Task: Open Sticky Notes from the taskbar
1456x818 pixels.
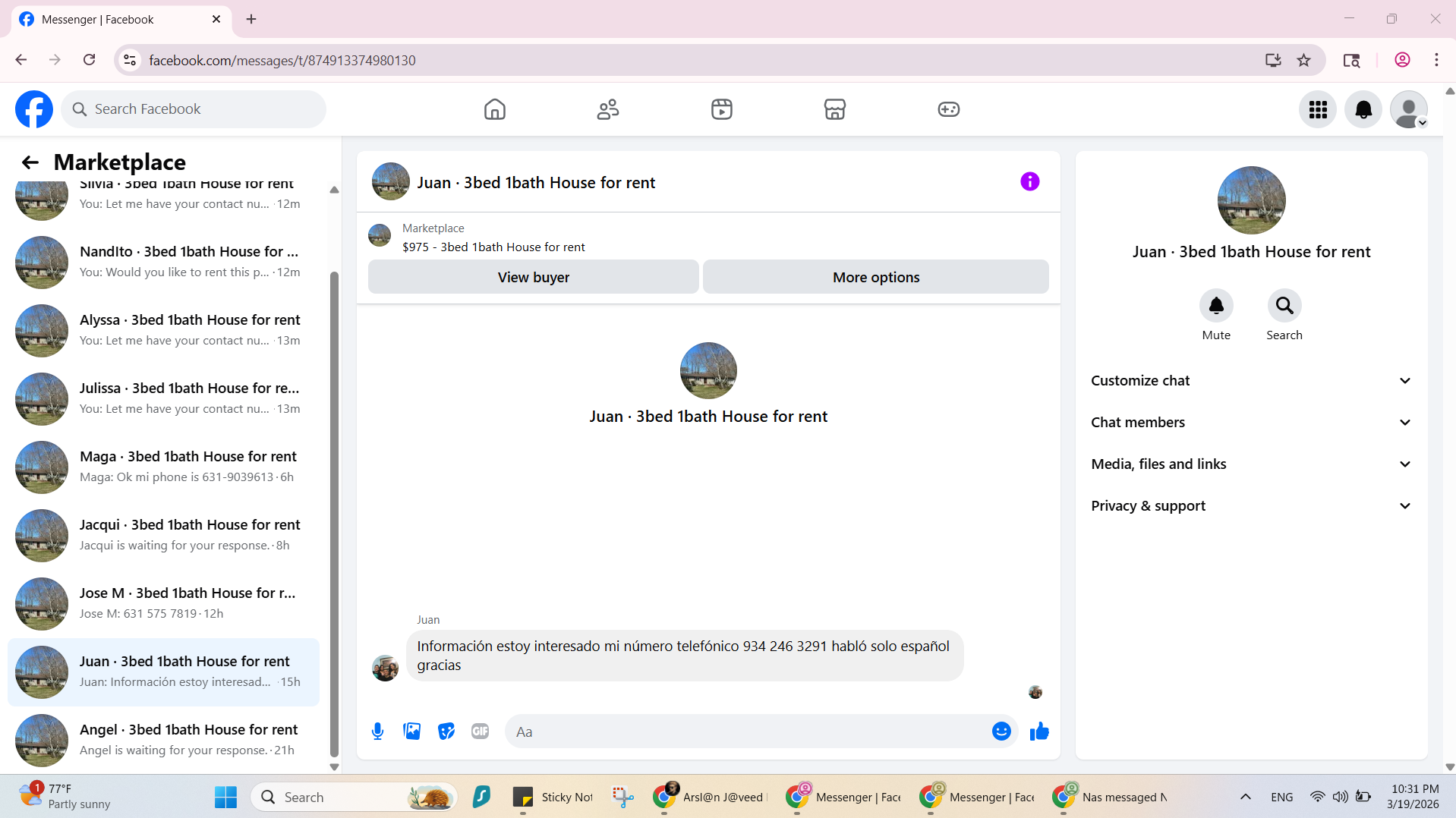Action: click(x=553, y=797)
